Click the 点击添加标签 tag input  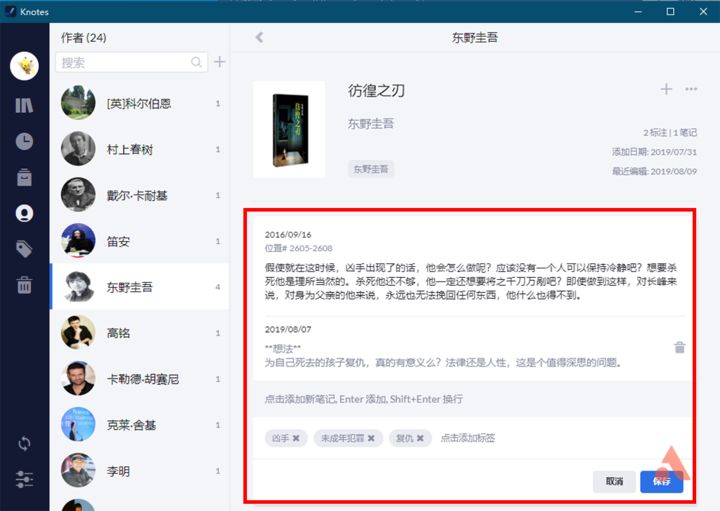(467, 438)
